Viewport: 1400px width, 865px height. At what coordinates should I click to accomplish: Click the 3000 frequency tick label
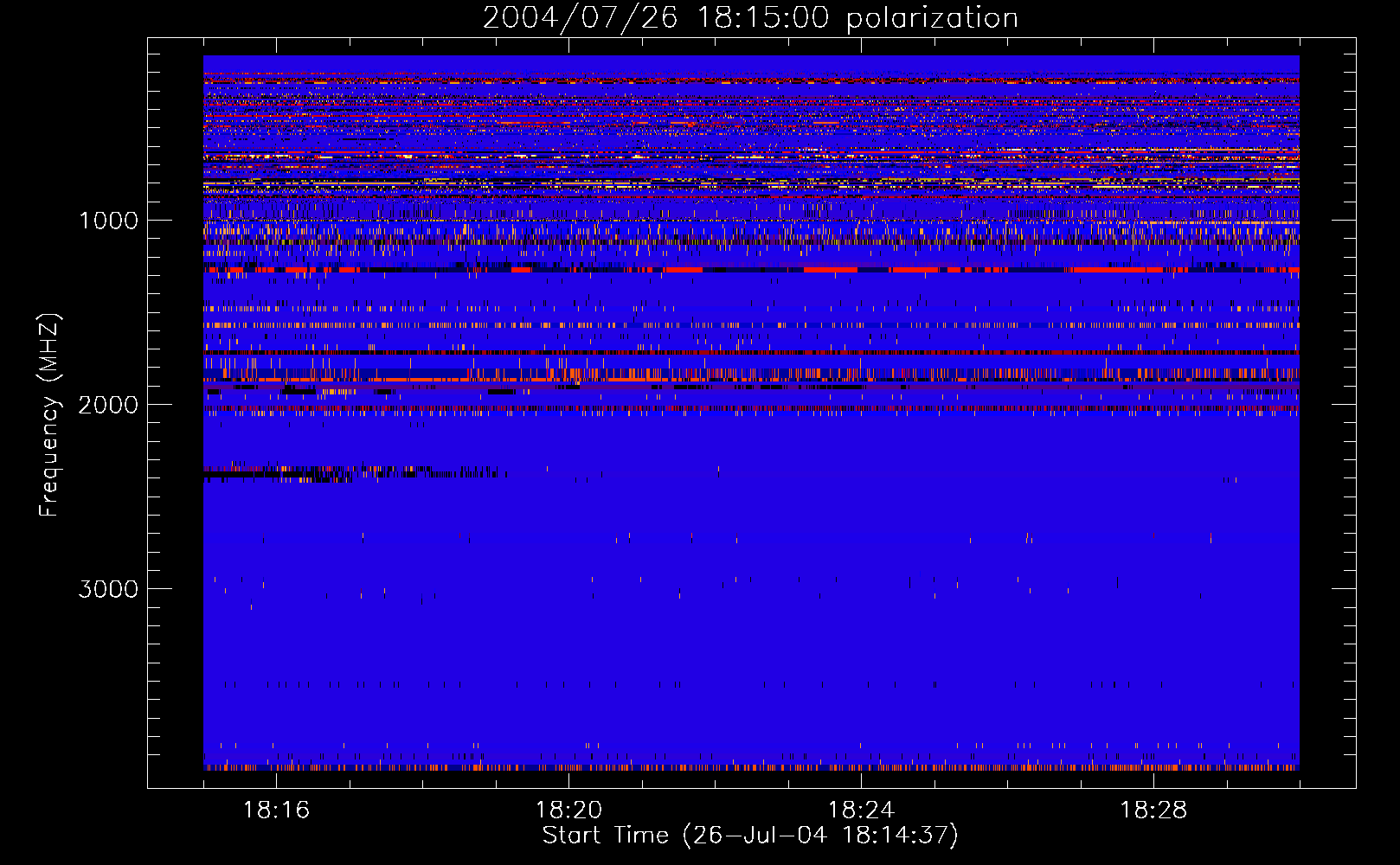tap(108, 589)
